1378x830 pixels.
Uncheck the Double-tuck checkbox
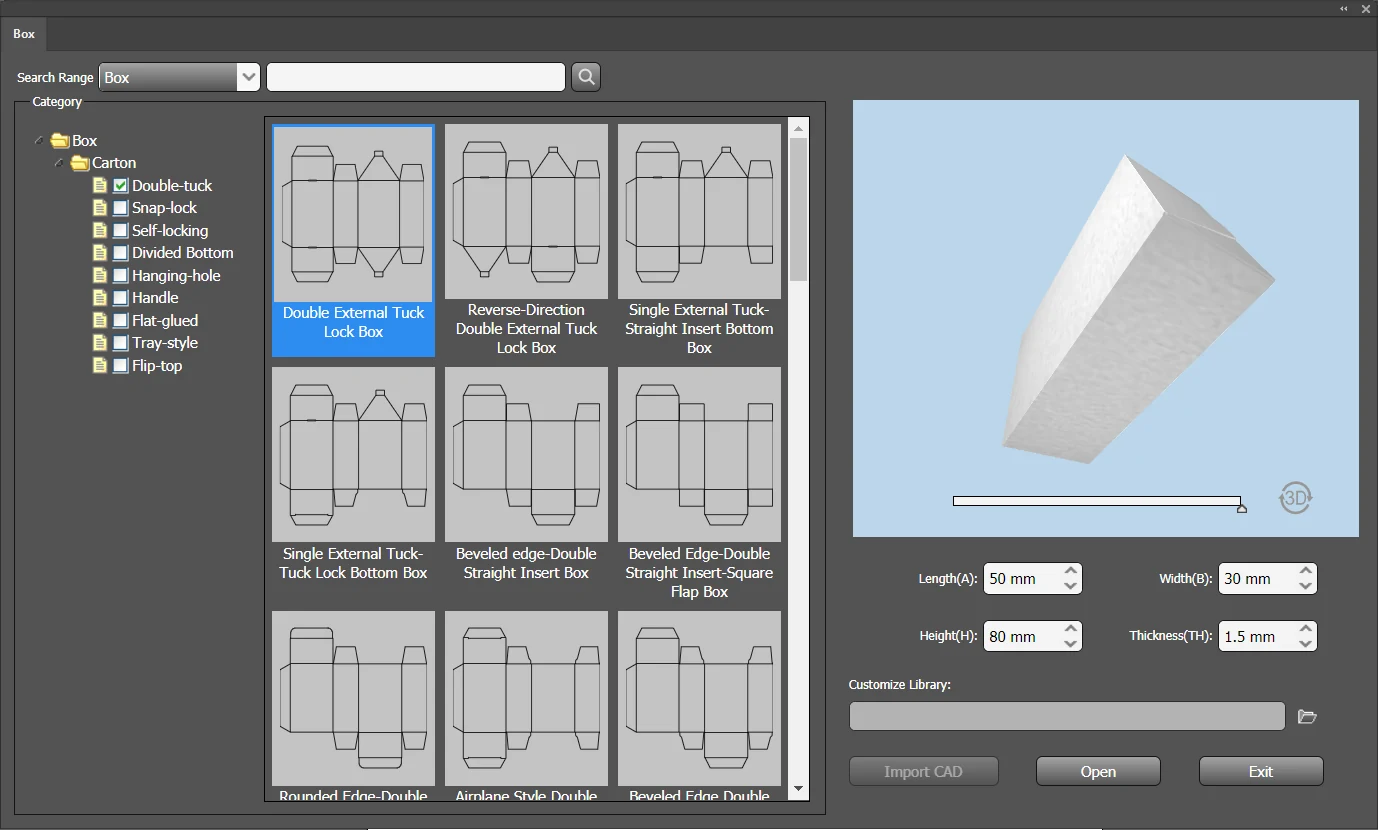click(120, 186)
